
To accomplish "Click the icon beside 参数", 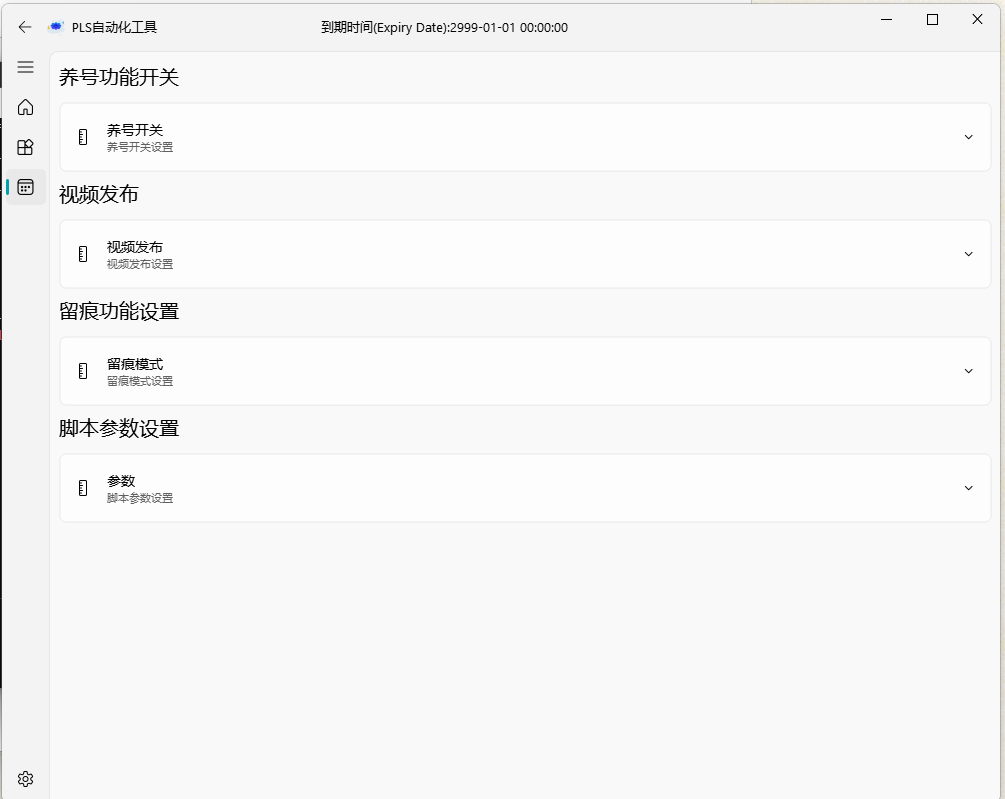I will tap(83, 488).
